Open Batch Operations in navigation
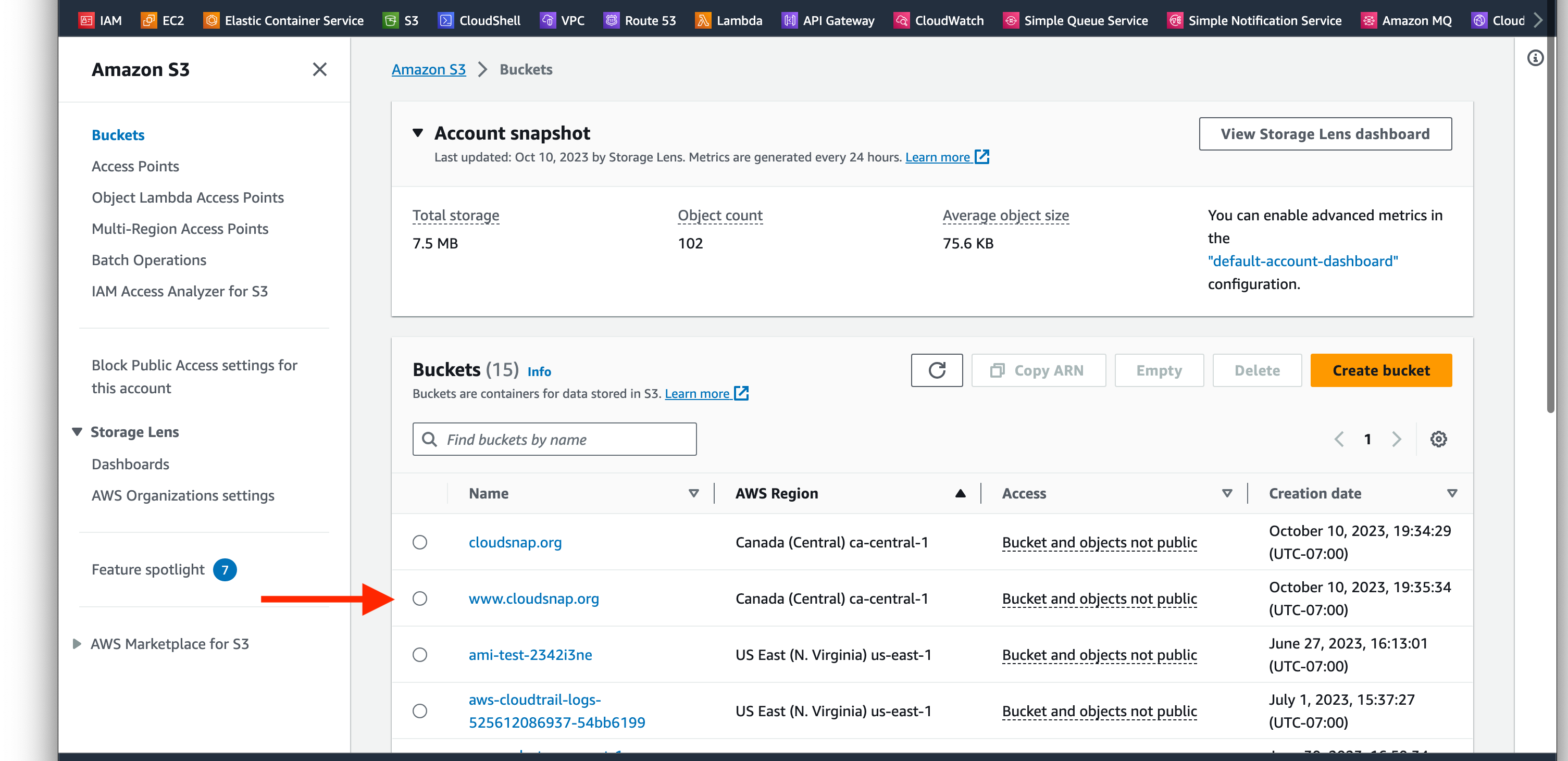Screen dimensions: 1568x761 point(148,260)
